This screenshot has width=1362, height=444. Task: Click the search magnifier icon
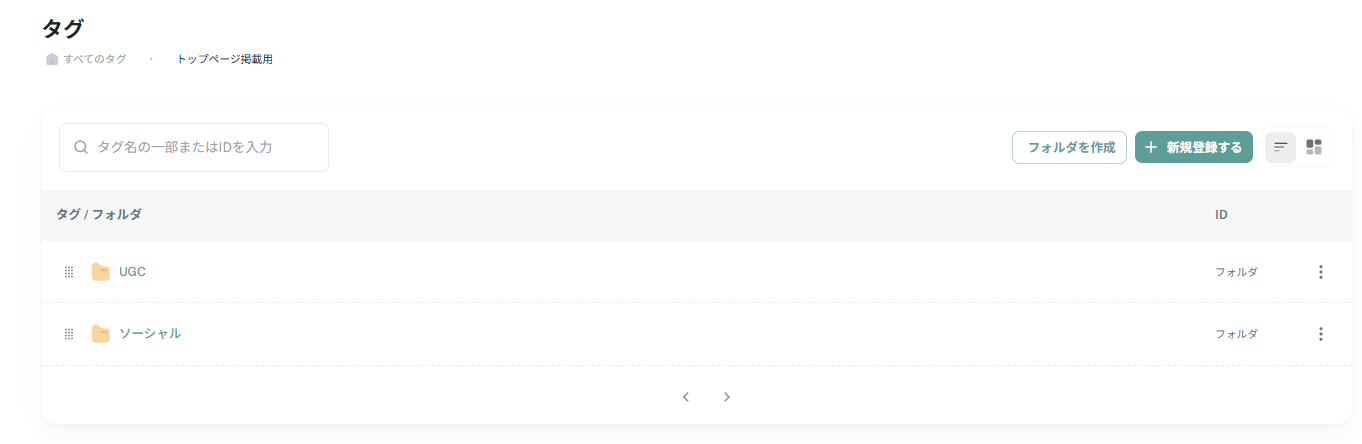(x=81, y=147)
